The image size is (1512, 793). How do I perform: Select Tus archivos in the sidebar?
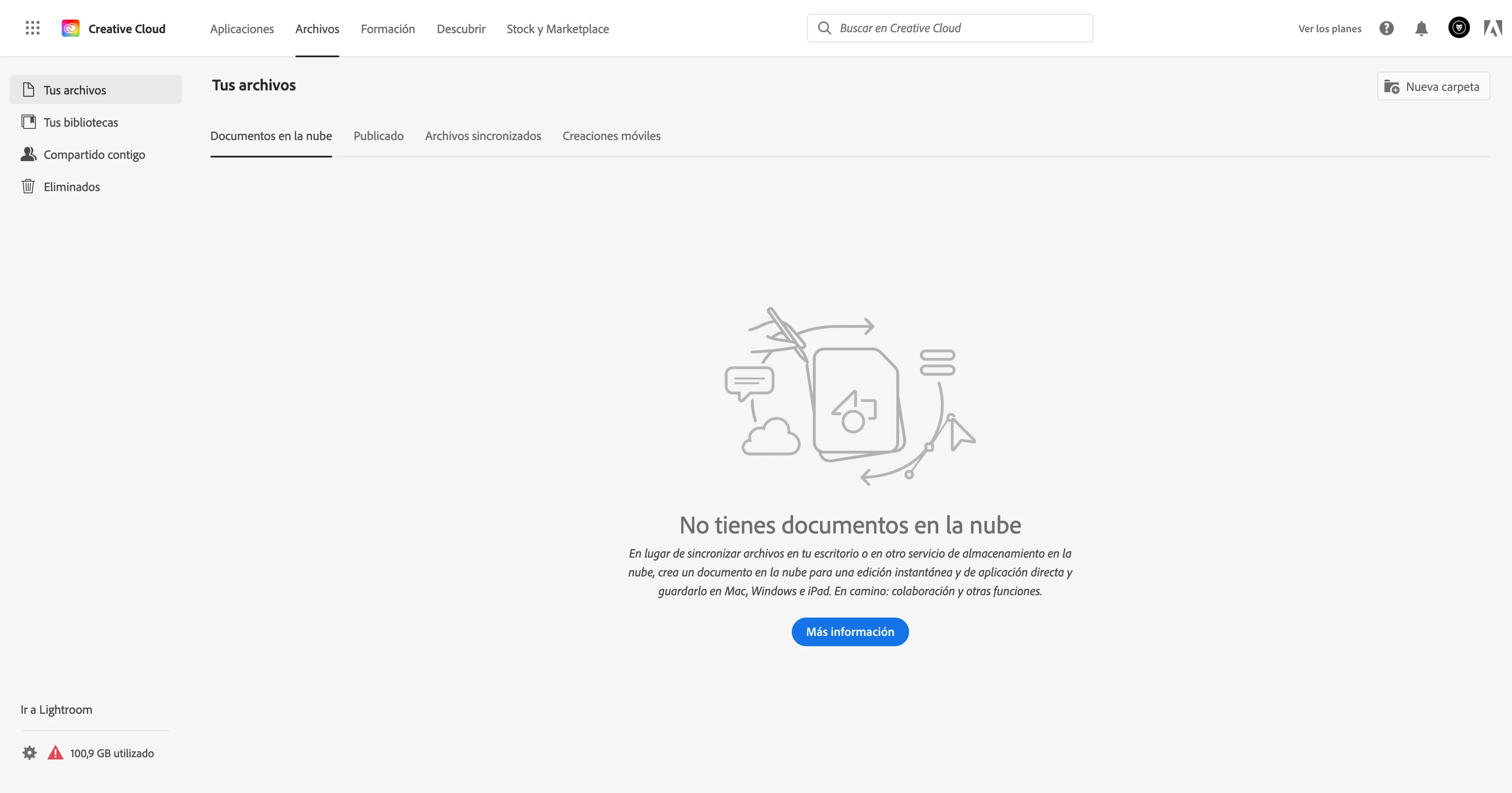pos(75,90)
